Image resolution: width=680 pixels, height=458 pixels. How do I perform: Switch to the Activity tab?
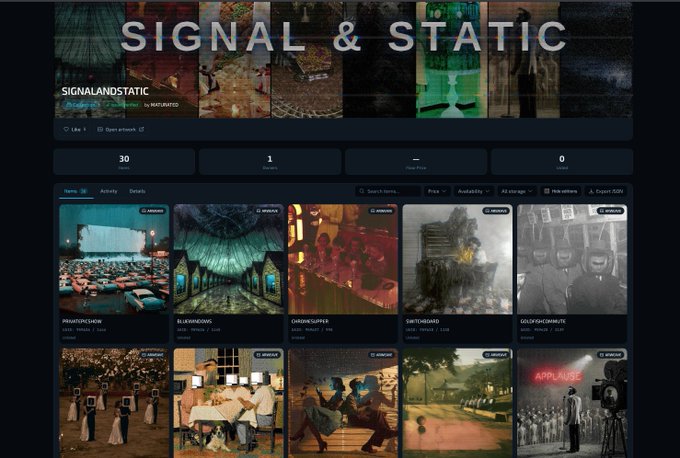[x=108, y=191]
